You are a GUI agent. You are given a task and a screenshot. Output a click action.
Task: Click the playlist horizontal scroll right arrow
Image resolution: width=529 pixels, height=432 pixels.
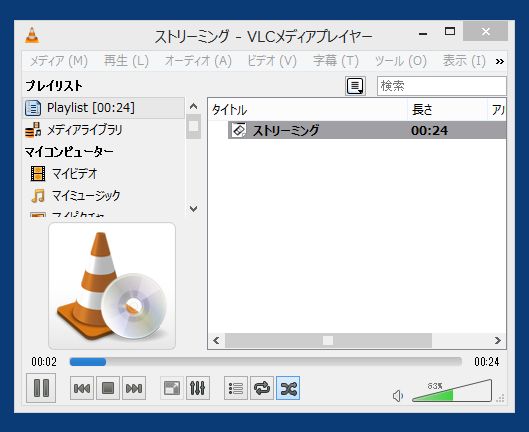[x=498, y=341]
